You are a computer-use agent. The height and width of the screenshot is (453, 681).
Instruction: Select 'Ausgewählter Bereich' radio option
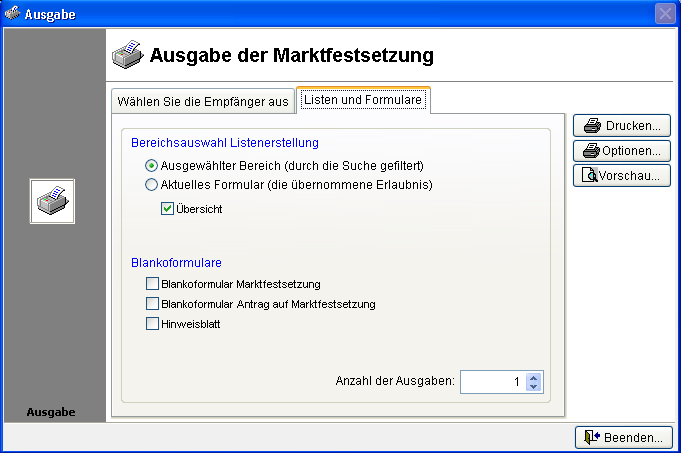tap(152, 165)
